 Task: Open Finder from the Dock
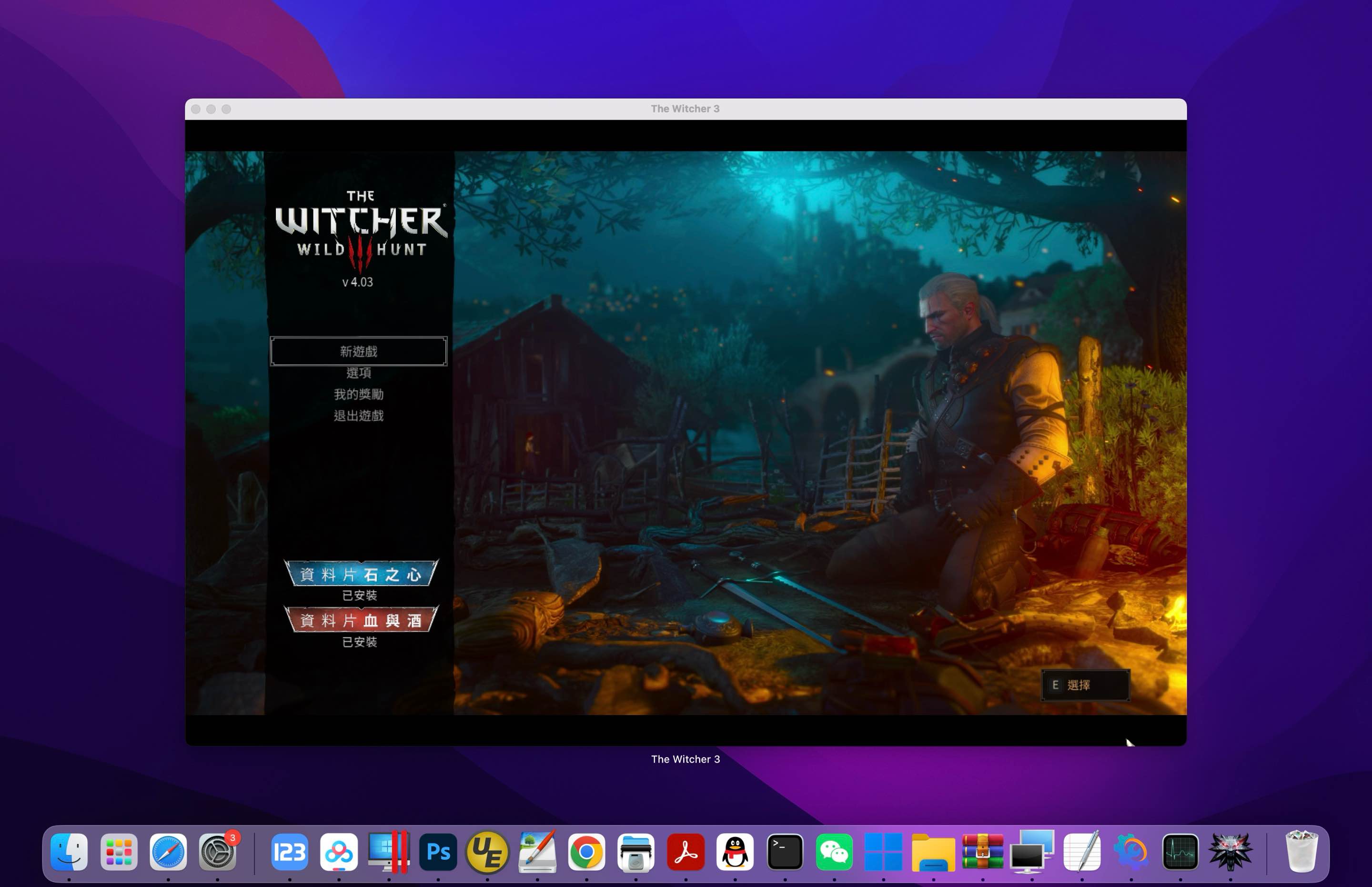pos(69,851)
